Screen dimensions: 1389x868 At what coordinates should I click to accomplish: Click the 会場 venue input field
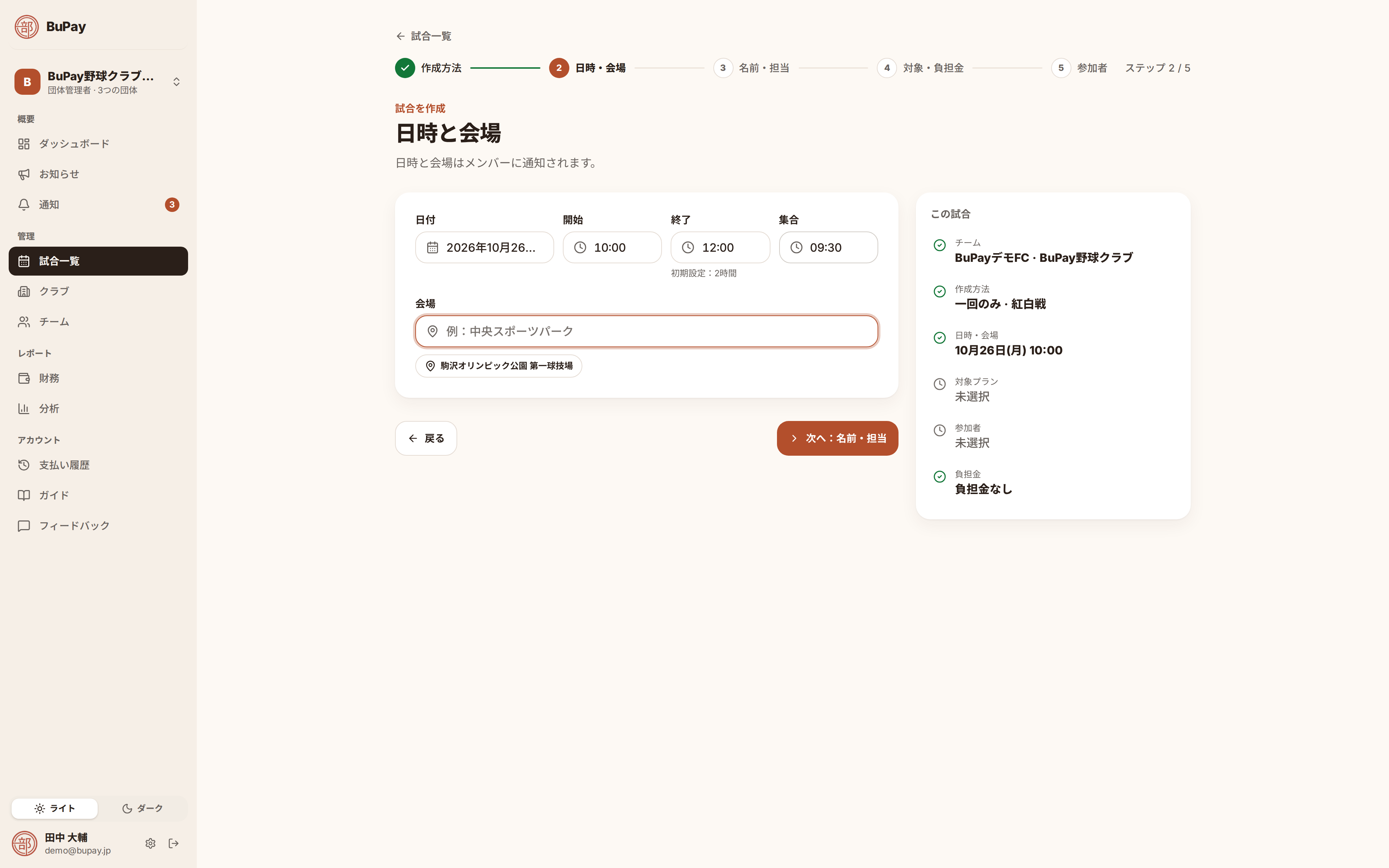pos(646,331)
